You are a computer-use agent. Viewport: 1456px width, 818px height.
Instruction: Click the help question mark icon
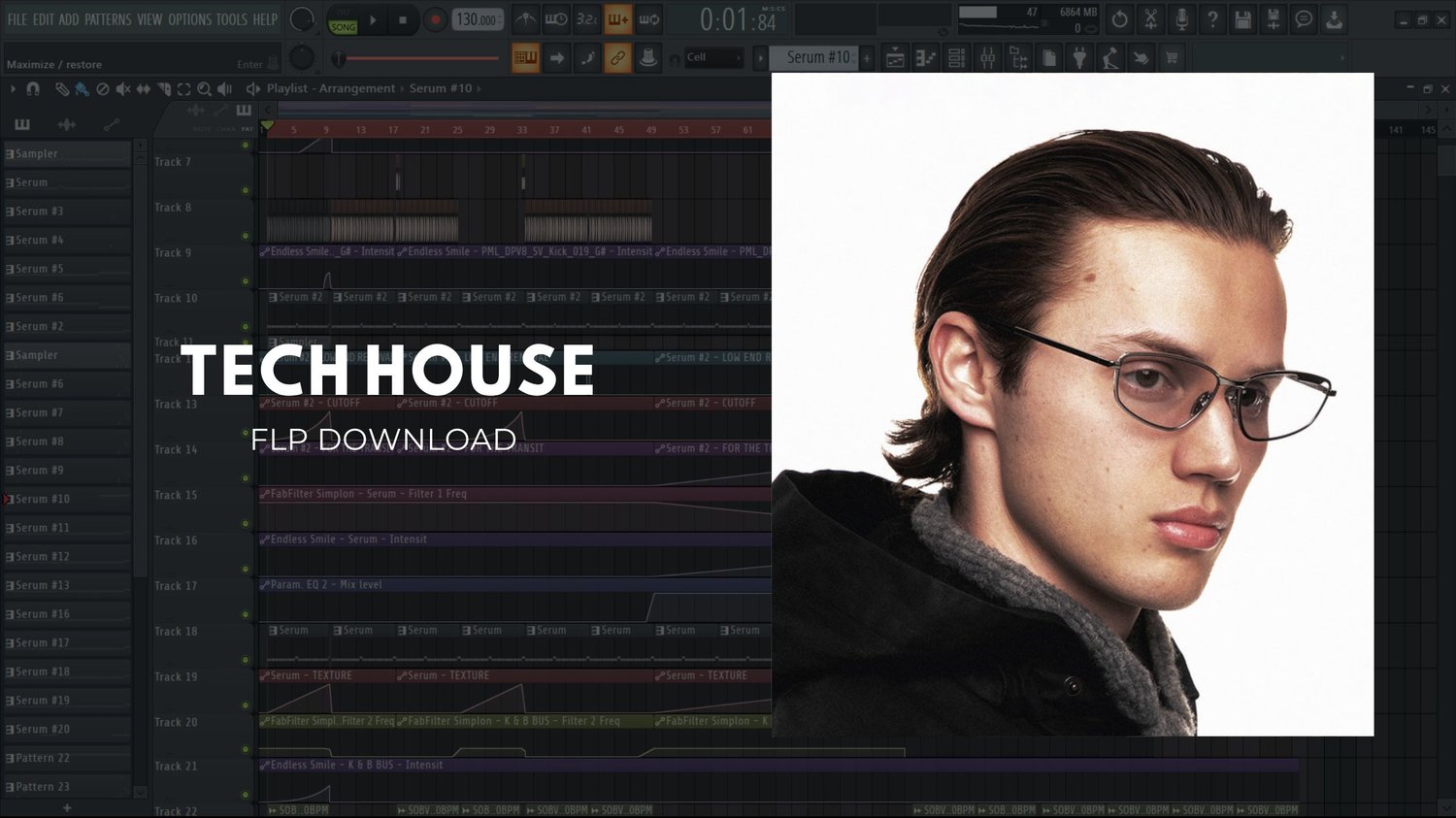pyautogui.click(x=1212, y=19)
